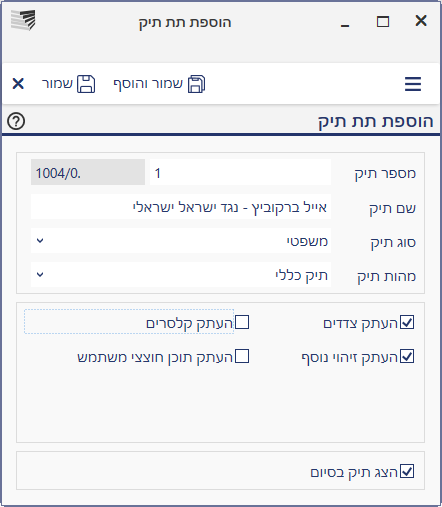442x507 pixels.
Task: Click the question mark help icon
Action: 16,121
